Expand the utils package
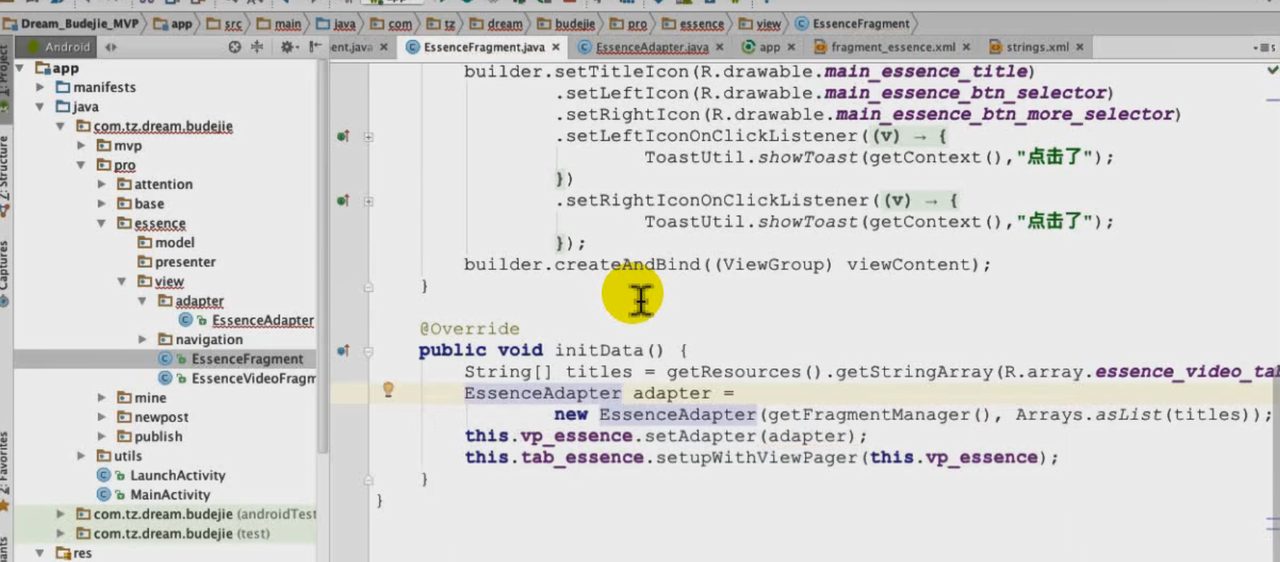 (82, 456)
